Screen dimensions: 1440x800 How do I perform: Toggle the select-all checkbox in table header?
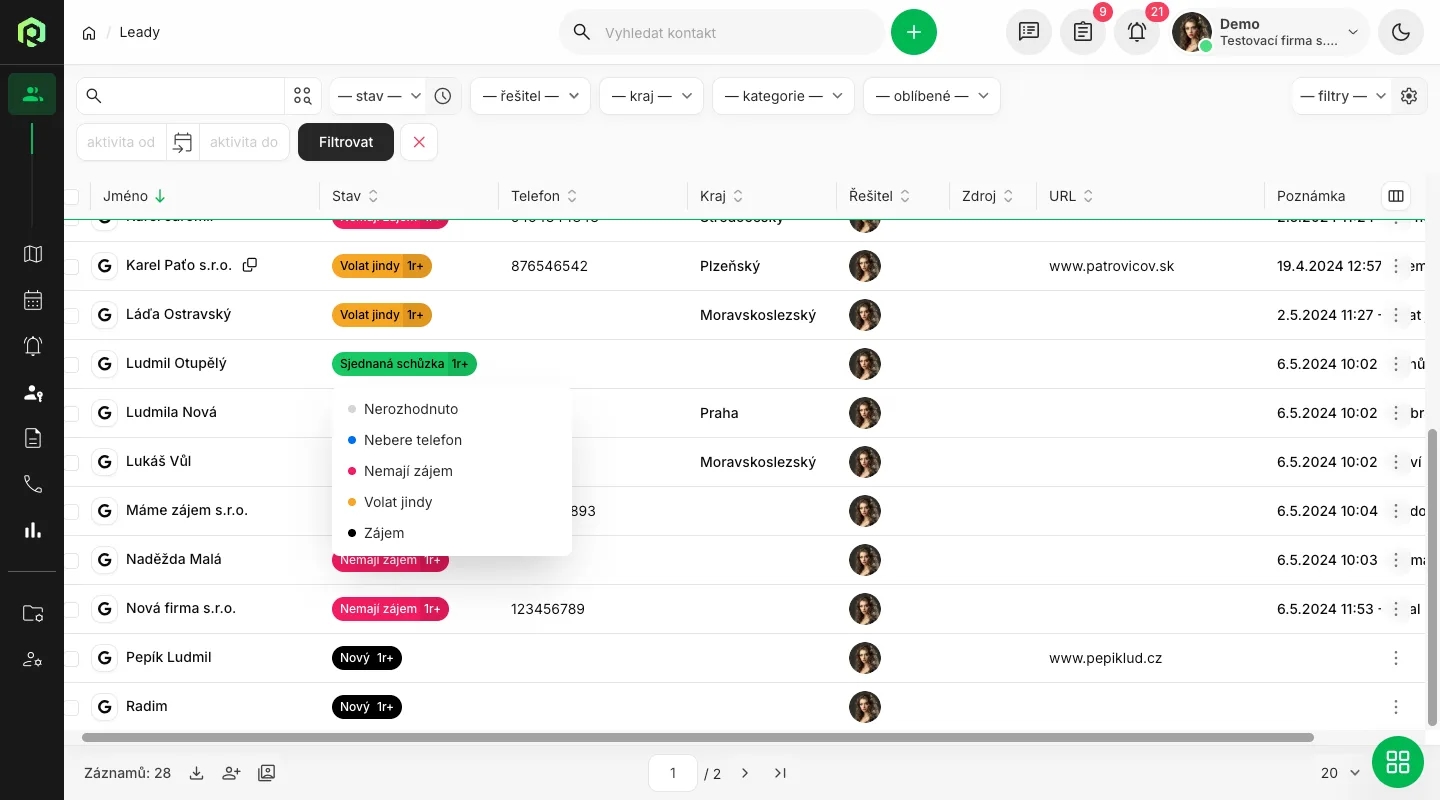coord(72,196)
